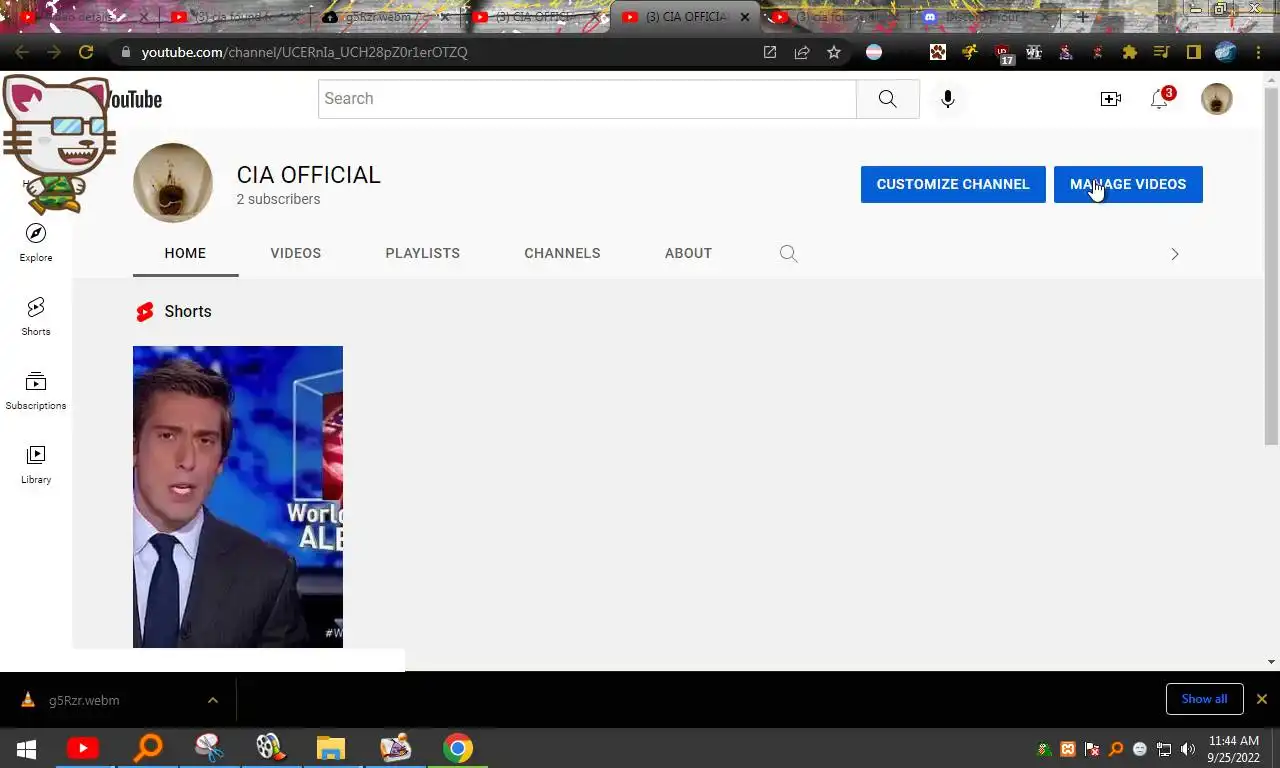Open Subscriptions in the sidebar
1280x768 pixels.
pyautogui.click(x=36, y=392)
